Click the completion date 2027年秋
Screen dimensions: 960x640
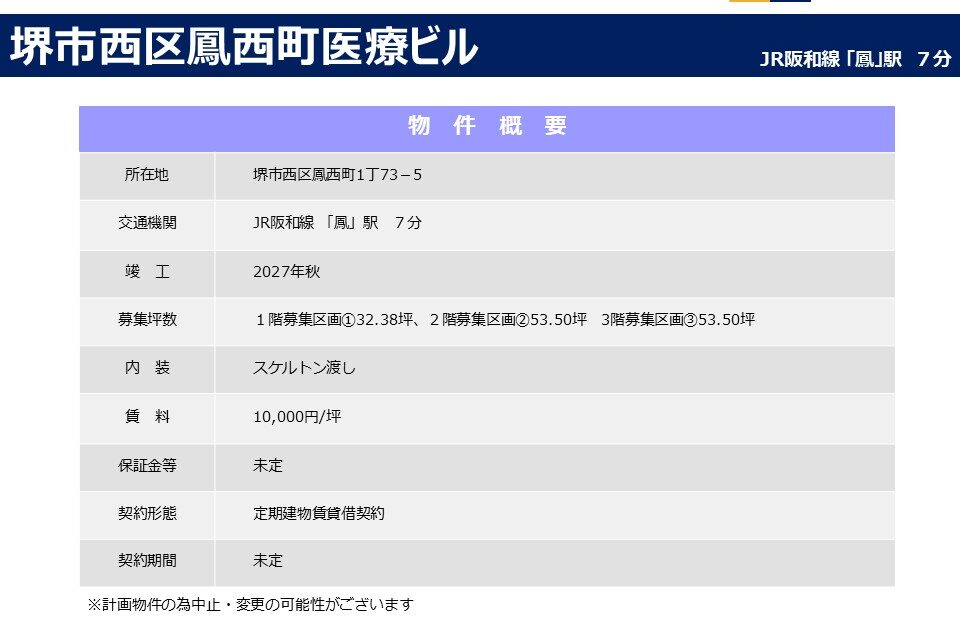(287, 271)
